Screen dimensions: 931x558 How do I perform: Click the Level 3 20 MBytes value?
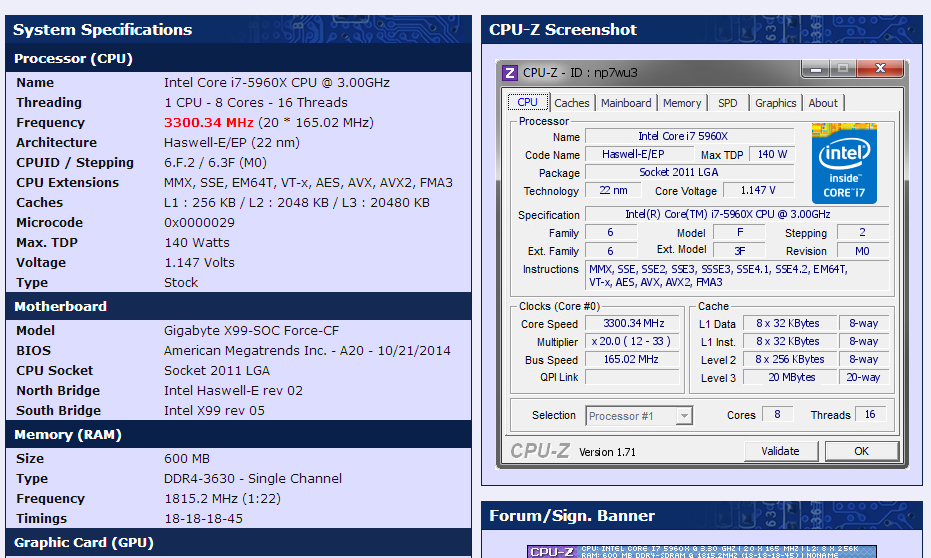[x=790, y=378]
